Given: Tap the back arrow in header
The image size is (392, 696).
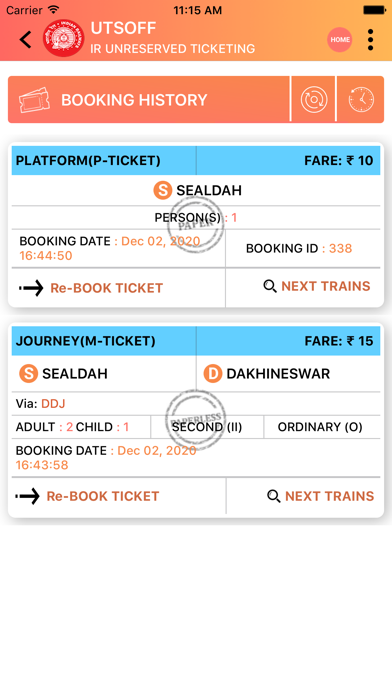Looking at the screenshot, I should click(x=25, y=40).
